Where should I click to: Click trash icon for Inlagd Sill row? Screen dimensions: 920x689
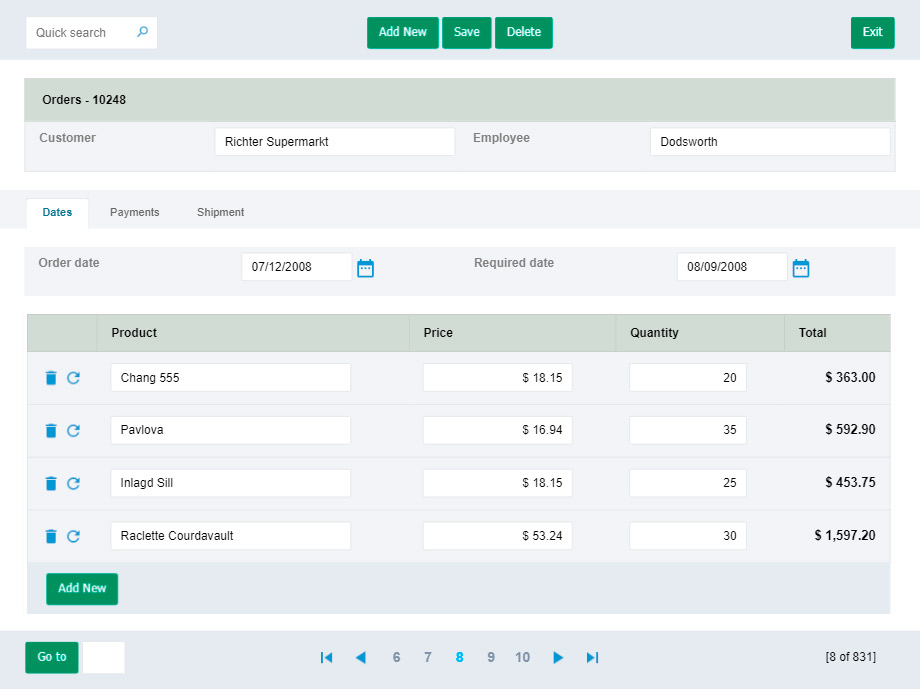[51, 483]
